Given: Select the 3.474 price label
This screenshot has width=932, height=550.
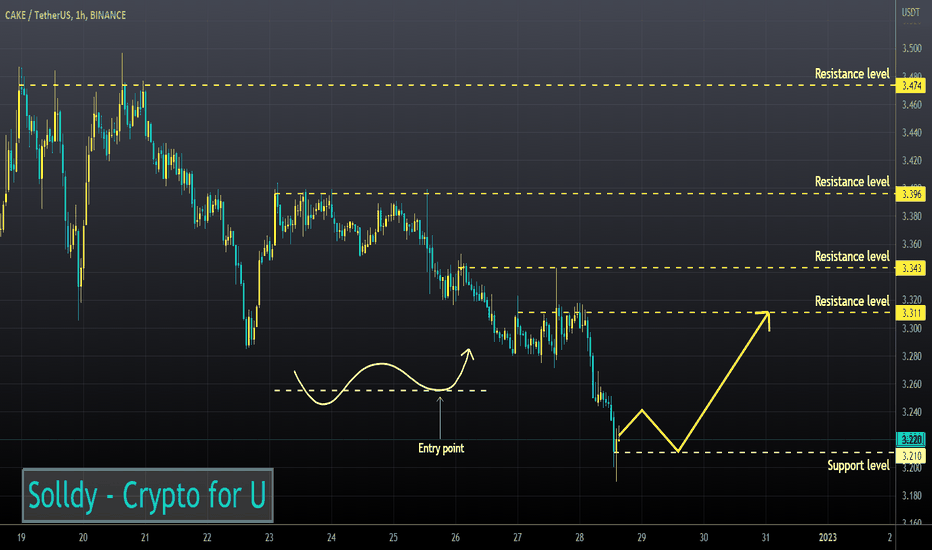Looking at the screenshot, I should 911,86.
